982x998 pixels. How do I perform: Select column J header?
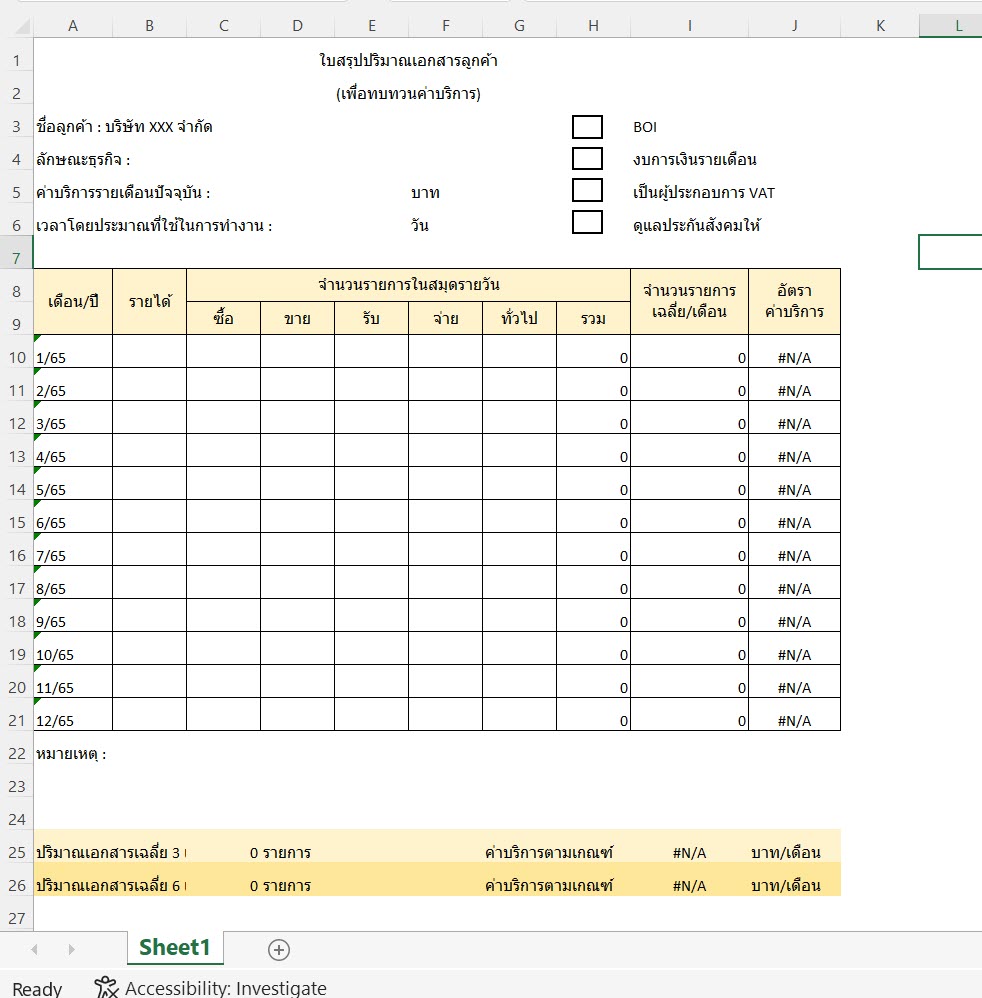click(x=794, y=26)
